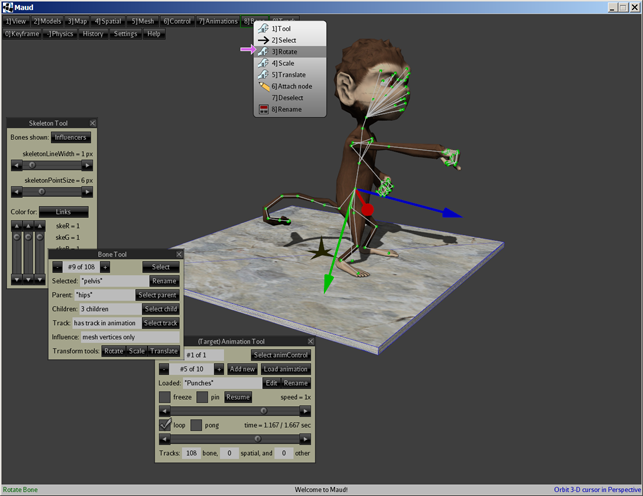Go to previous bone with minus button
Viewport: 643px width, 496px height.
pos(57,267)
